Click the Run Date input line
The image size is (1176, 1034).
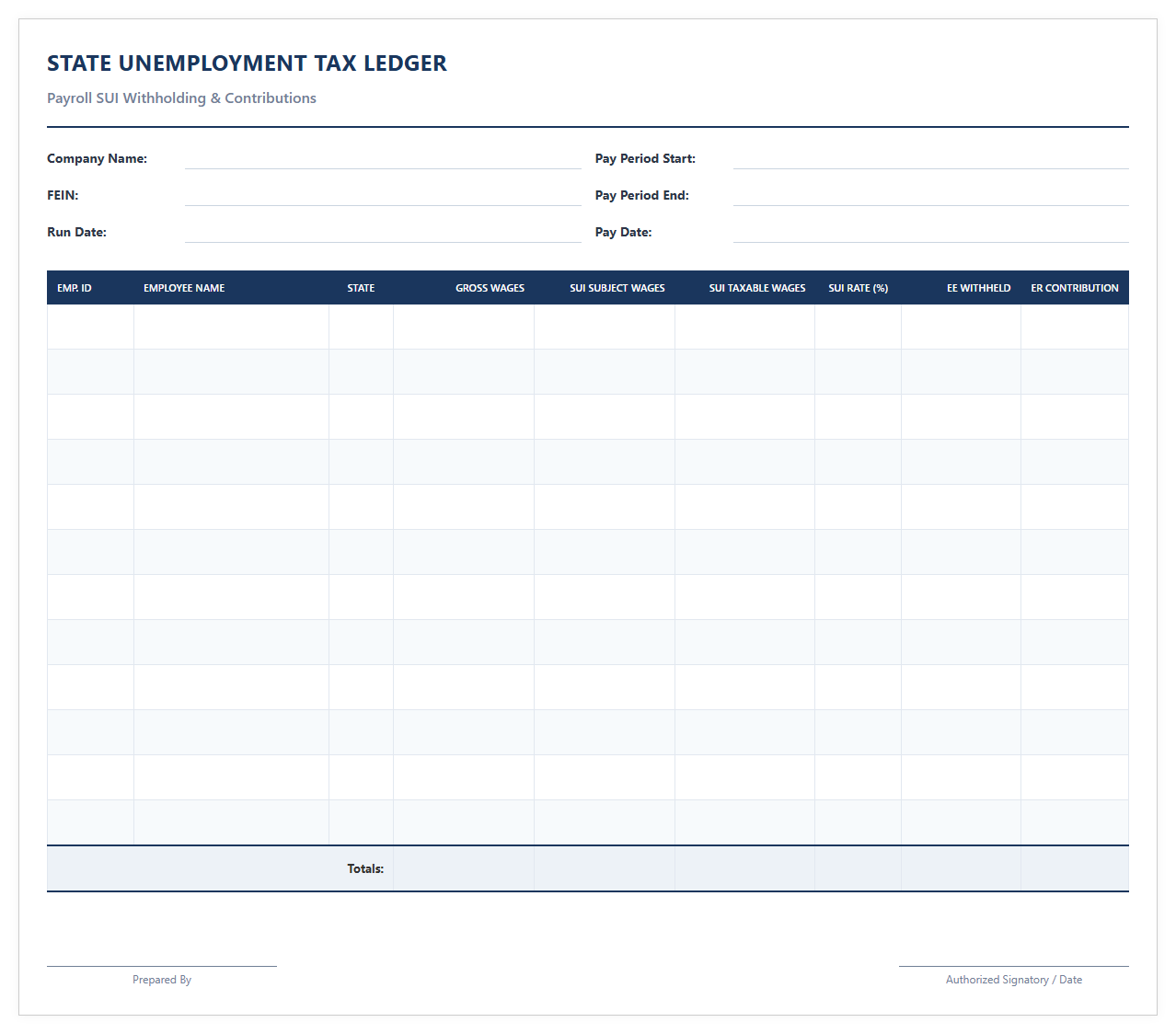tap(383, 232)
